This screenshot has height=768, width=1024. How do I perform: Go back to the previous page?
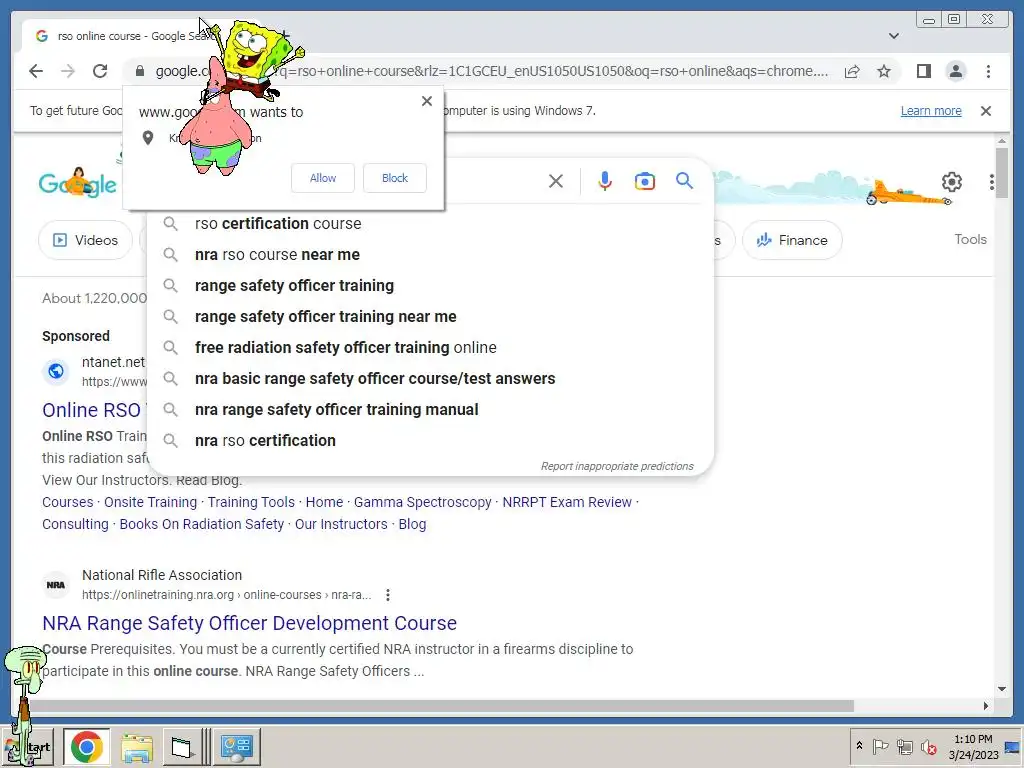36,71
